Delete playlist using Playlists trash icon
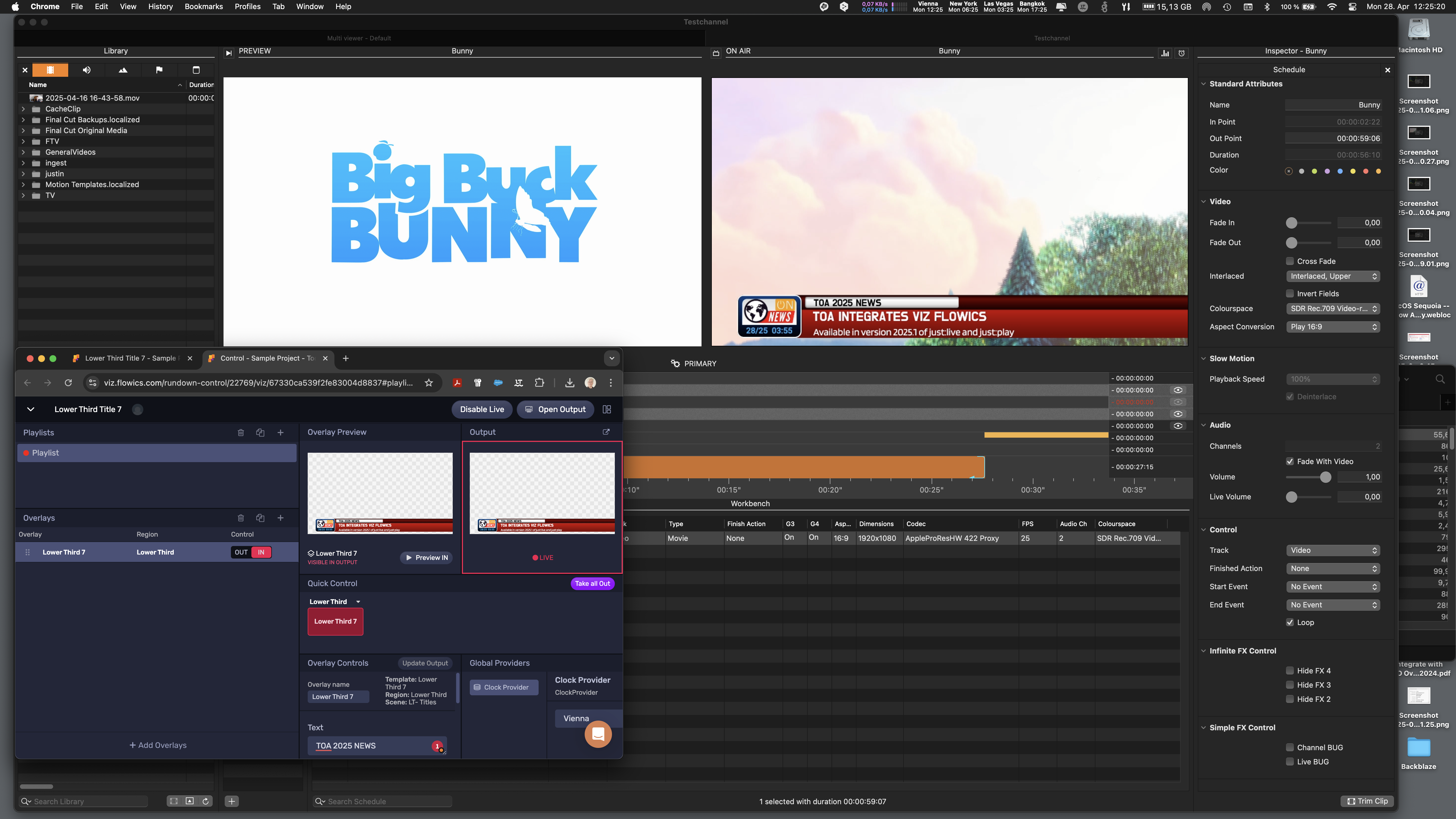 click(241, 433)
